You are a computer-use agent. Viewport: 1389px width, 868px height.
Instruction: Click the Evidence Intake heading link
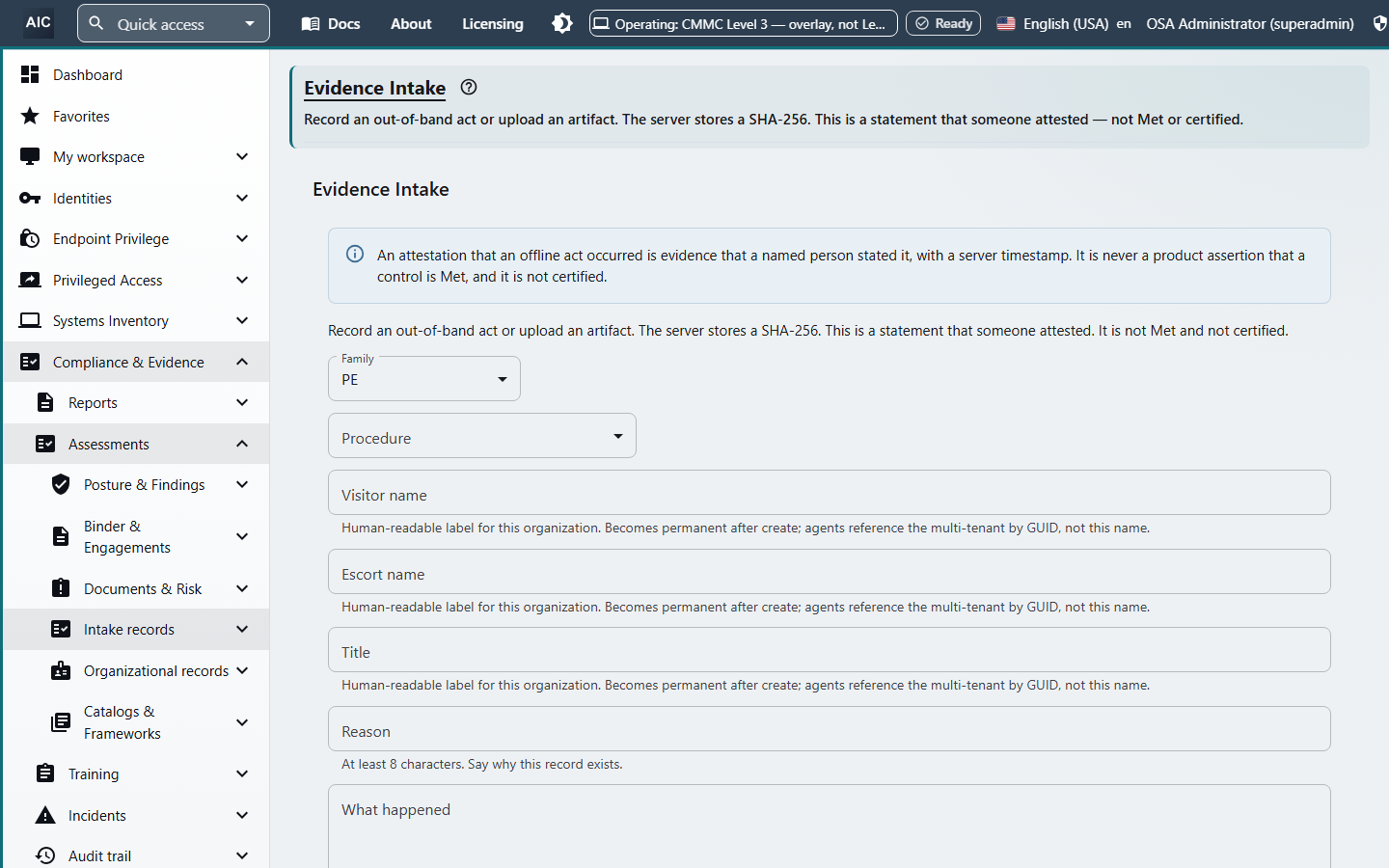(374, 88)
